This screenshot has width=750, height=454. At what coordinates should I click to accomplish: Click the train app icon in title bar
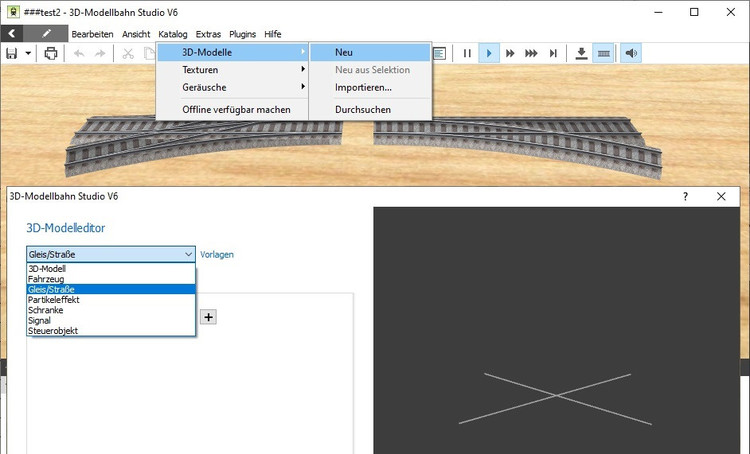coord(13,11)
